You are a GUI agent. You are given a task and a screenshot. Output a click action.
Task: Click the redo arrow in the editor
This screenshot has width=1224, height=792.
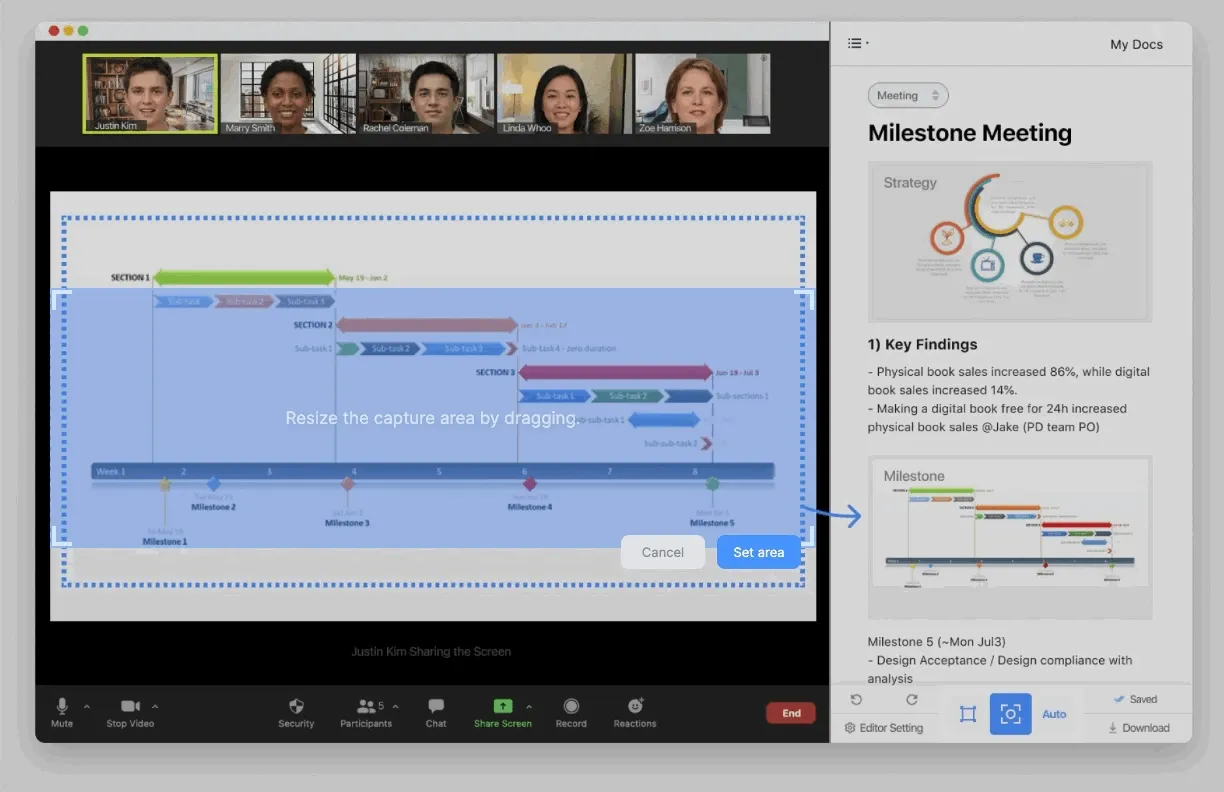912,700
